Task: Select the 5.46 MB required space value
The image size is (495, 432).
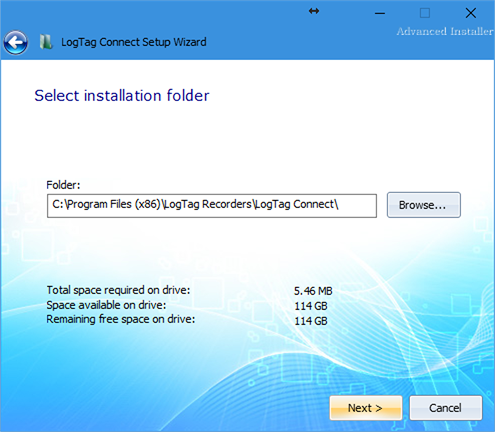Action: point(313,291)
